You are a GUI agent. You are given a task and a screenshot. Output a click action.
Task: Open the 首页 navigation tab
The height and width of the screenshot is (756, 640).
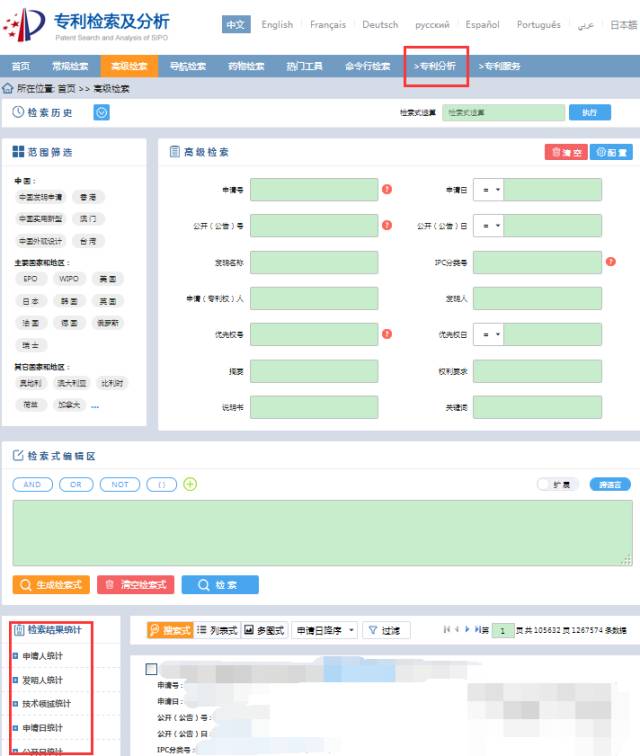21,66
